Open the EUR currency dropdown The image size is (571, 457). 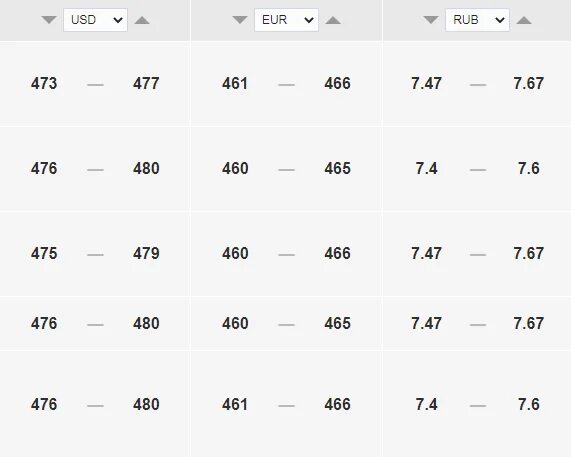[x=286, y=20]
